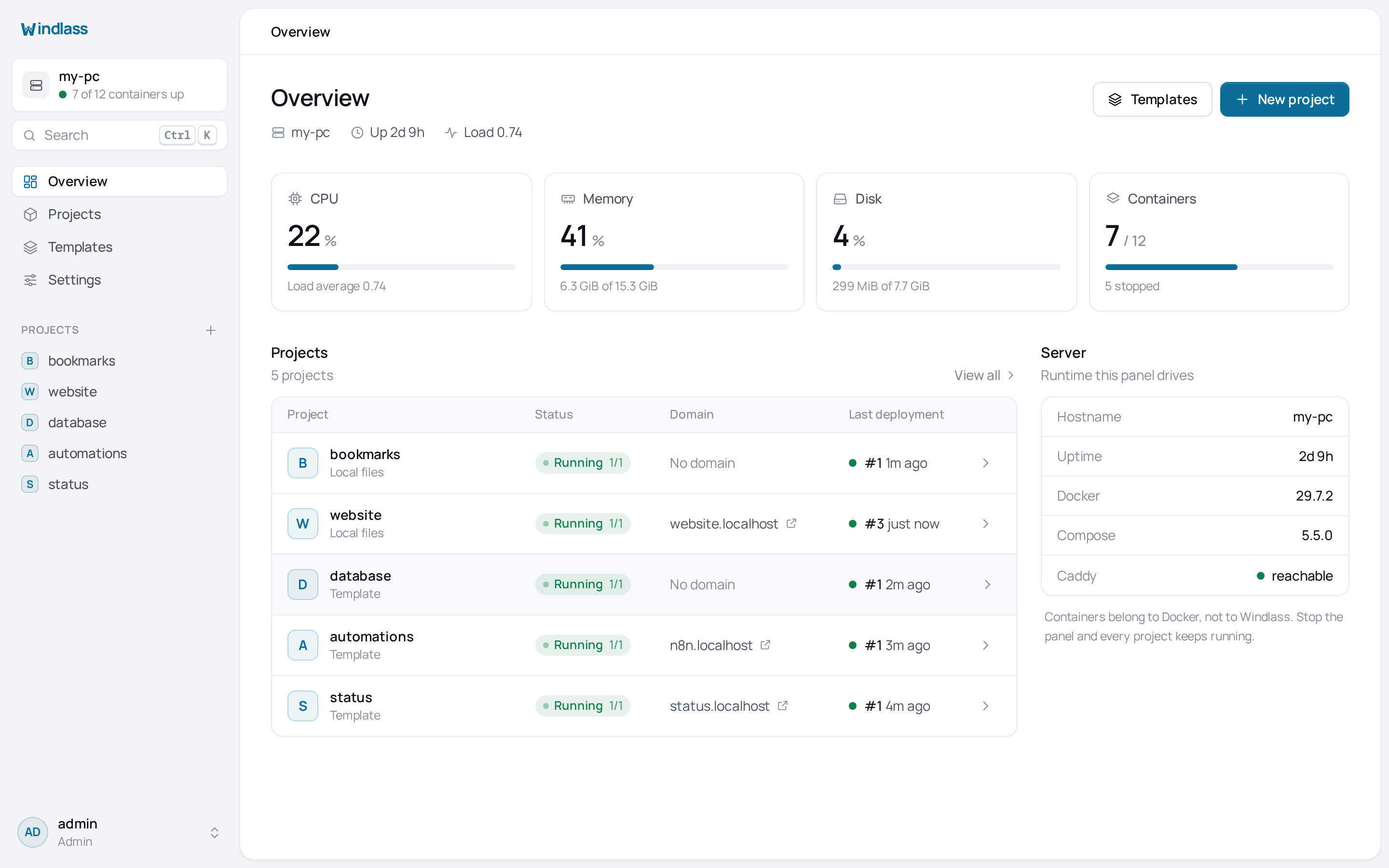Image resolution: width=1389 pixels, height=868 pixels.
Task: Create a New project
Action: coord(1284,99)
